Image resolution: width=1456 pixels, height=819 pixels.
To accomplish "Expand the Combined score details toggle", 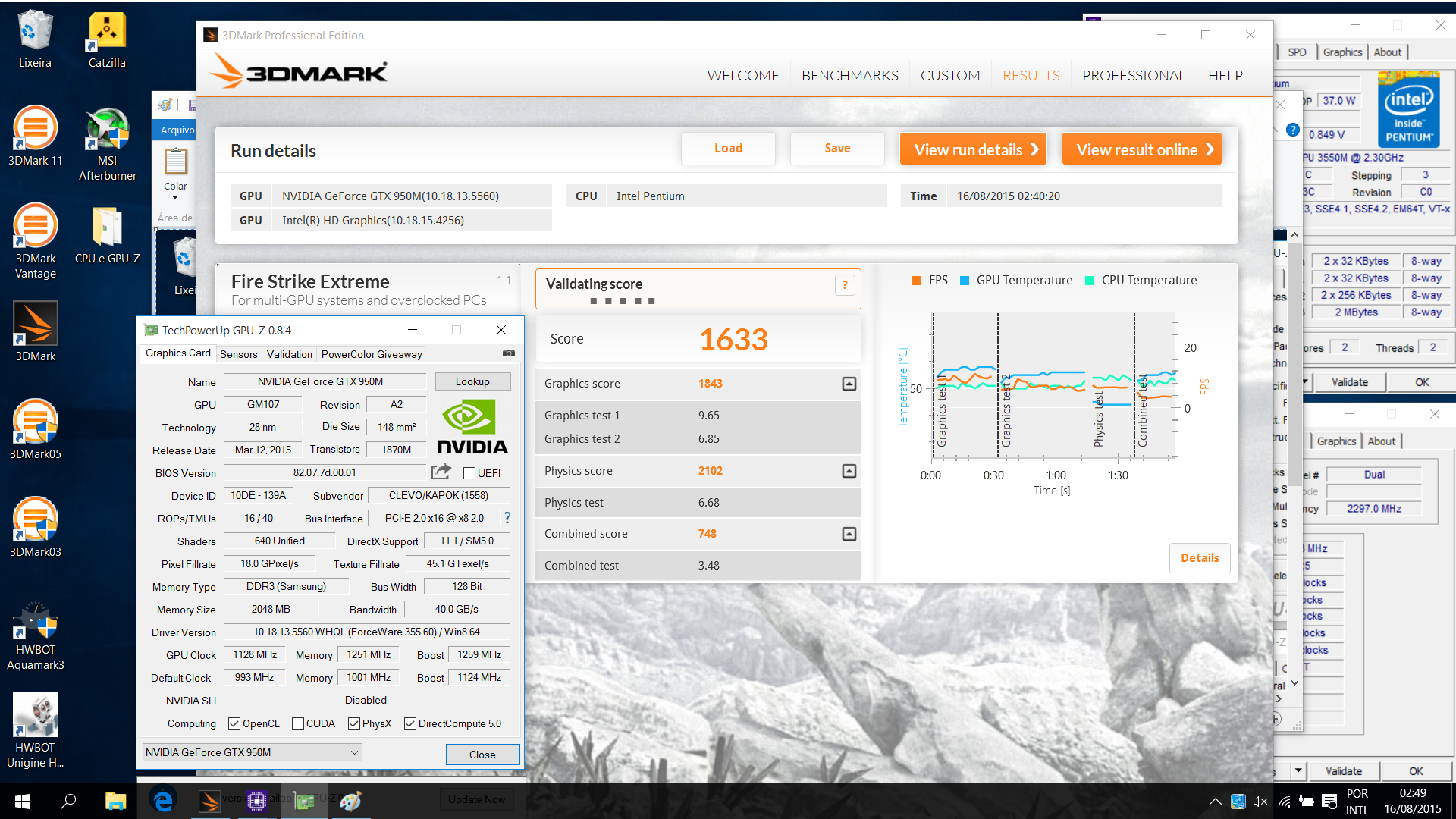I will pyautogui.click(x=849, y=534).
